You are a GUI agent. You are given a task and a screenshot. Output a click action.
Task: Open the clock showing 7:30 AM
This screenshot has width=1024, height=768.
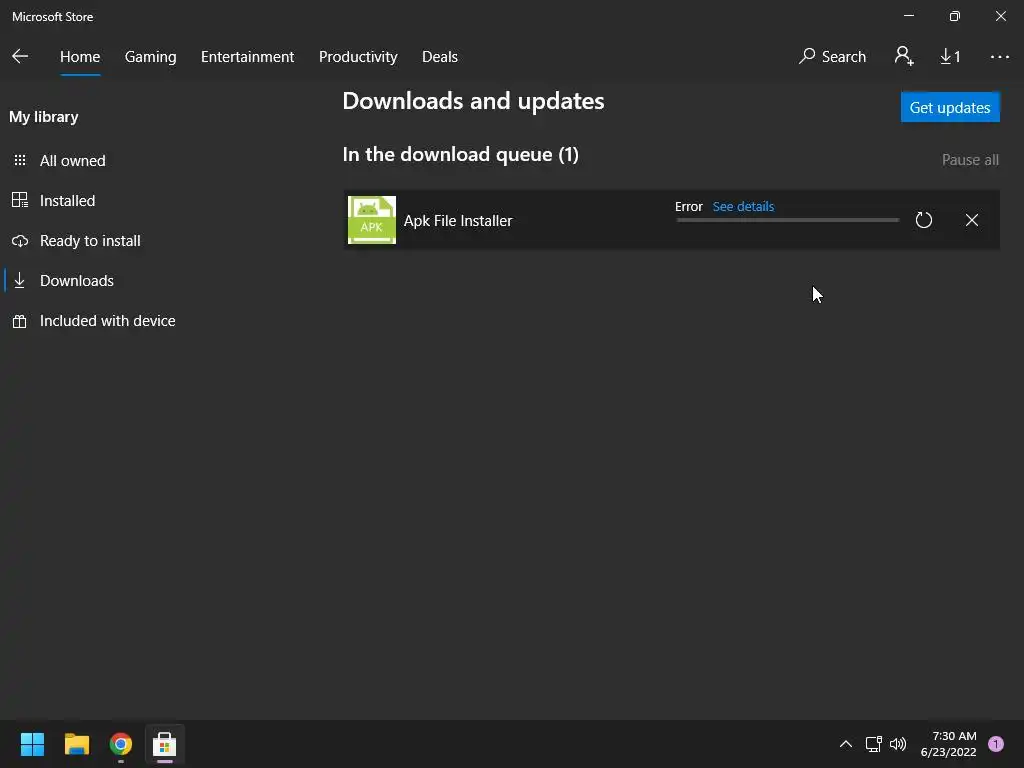tap(948, 744)
